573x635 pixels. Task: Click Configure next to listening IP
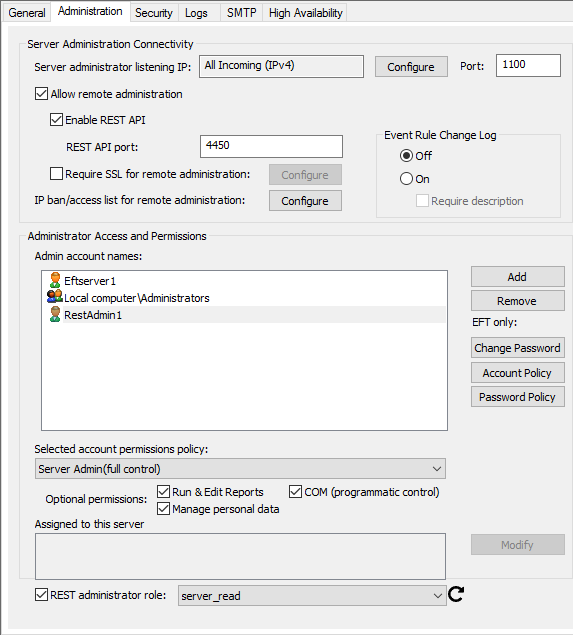pos(411,66)
